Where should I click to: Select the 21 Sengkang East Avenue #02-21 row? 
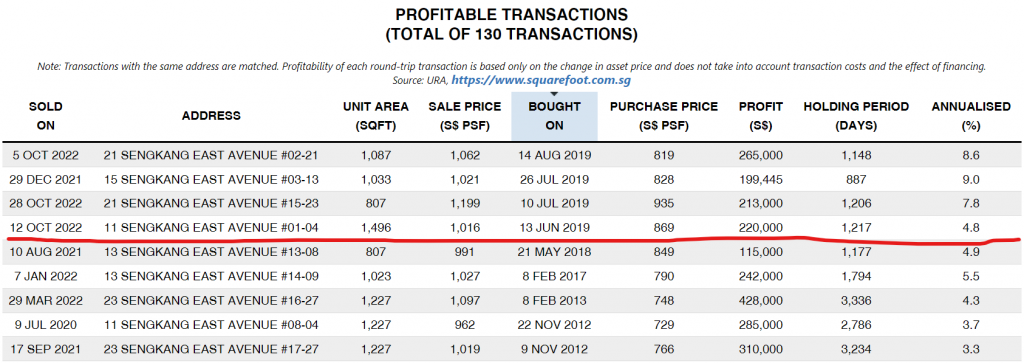[512, 155]
